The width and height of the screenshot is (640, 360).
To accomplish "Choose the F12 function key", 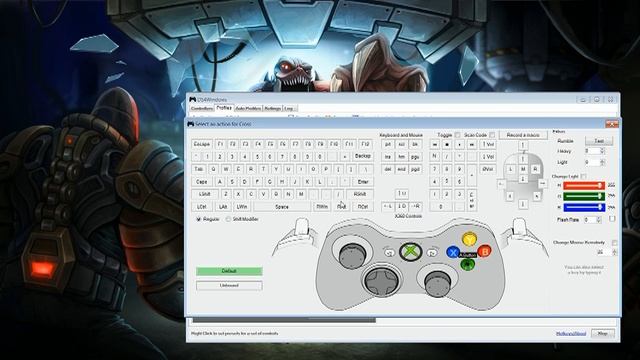I will point(365,144).
